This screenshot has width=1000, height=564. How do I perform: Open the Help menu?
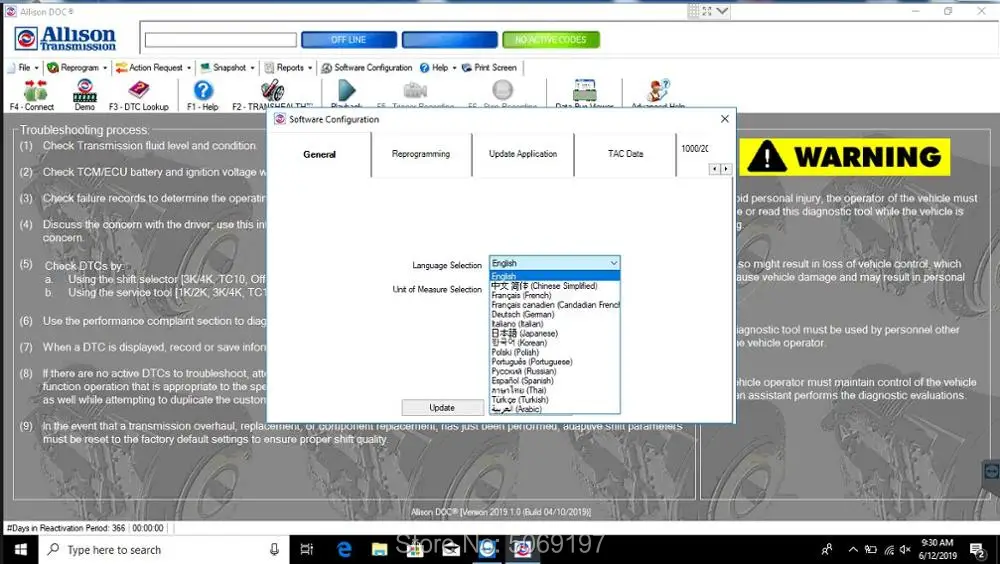click(438, 67)
